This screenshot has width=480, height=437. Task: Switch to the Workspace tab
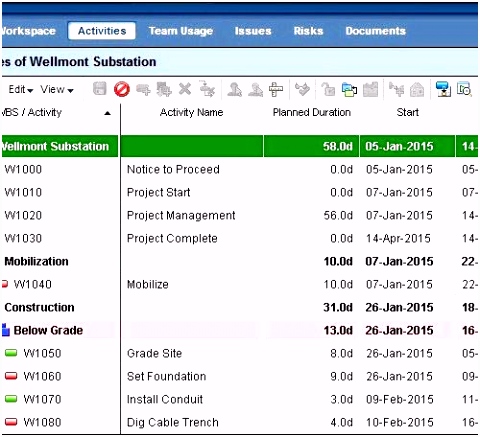click(29, 31)
